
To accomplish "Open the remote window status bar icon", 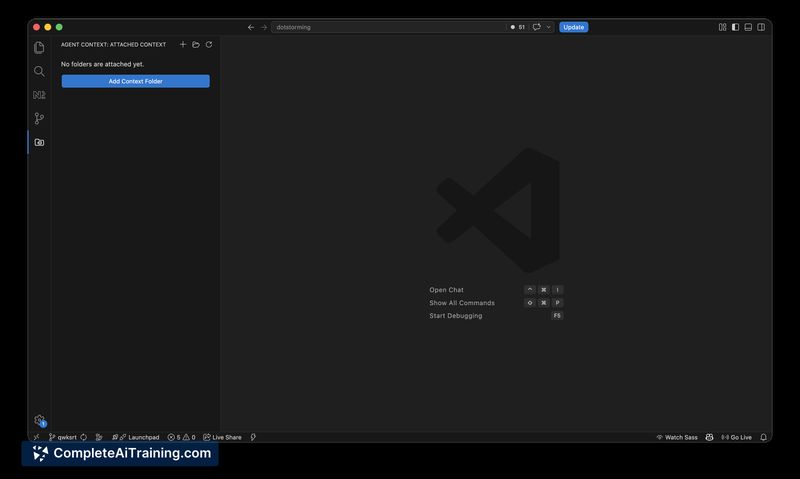I will [36, 437].
